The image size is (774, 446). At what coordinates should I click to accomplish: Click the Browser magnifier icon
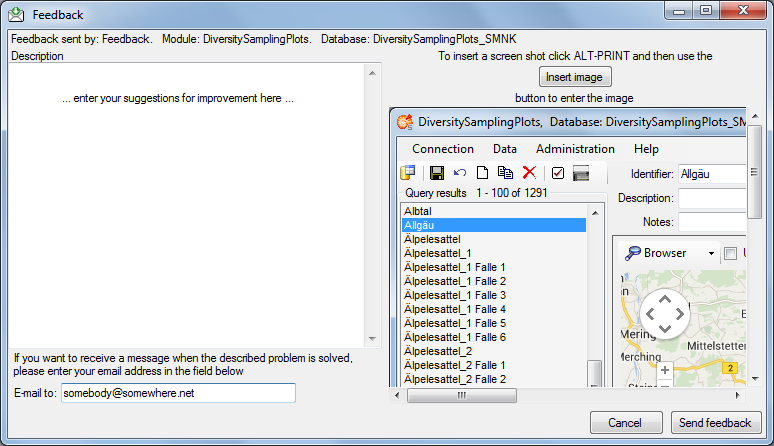[x=632, y=253]
